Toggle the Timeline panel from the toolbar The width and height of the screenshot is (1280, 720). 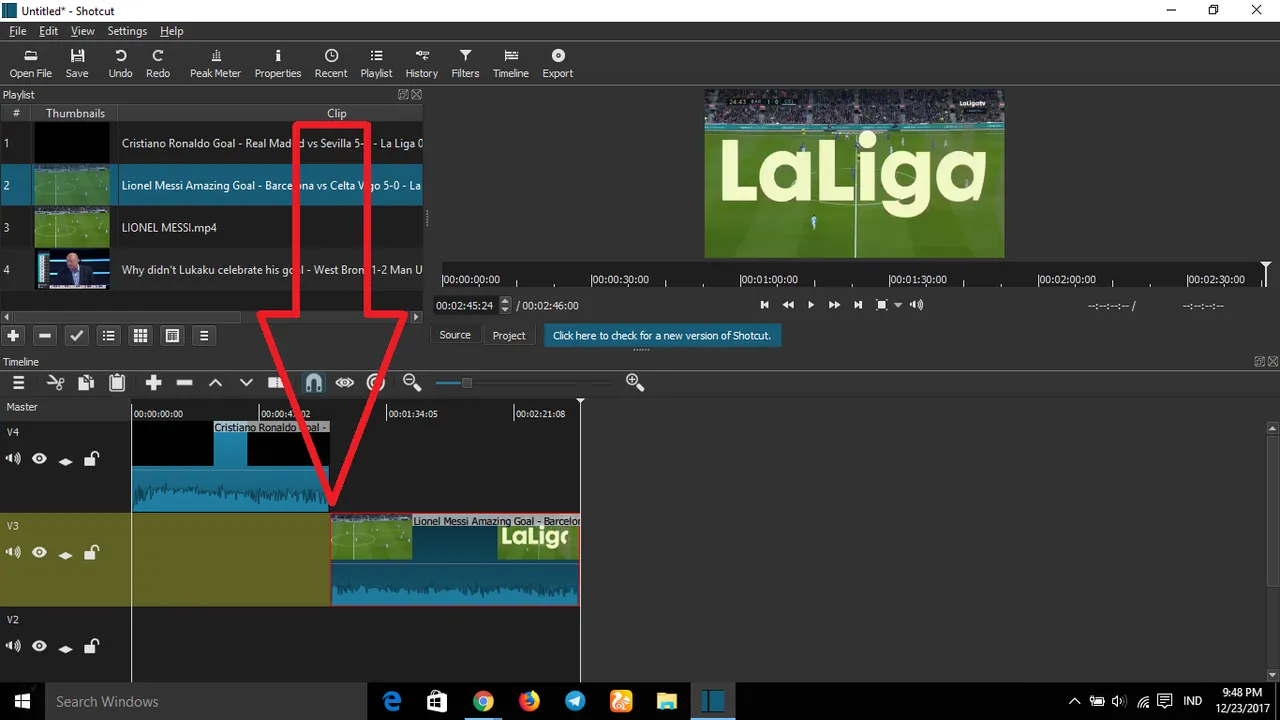511,64
